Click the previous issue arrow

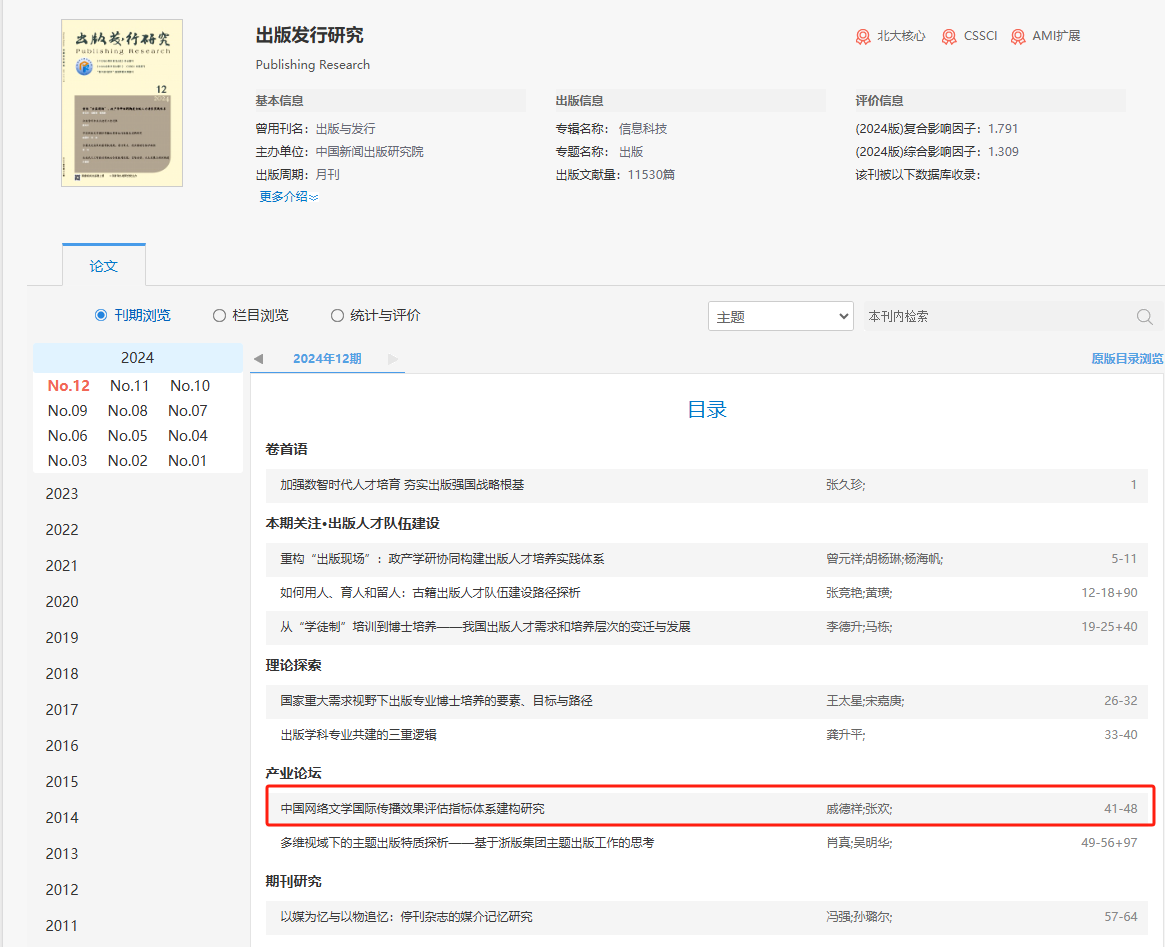[x=258, y=359]
